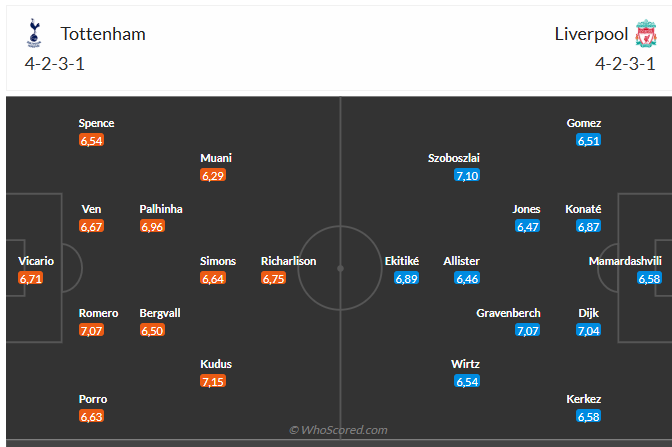Select Romero's 7,07 rating badge
The width and height of the screenshot is (672, 447).
coord(91,330)
